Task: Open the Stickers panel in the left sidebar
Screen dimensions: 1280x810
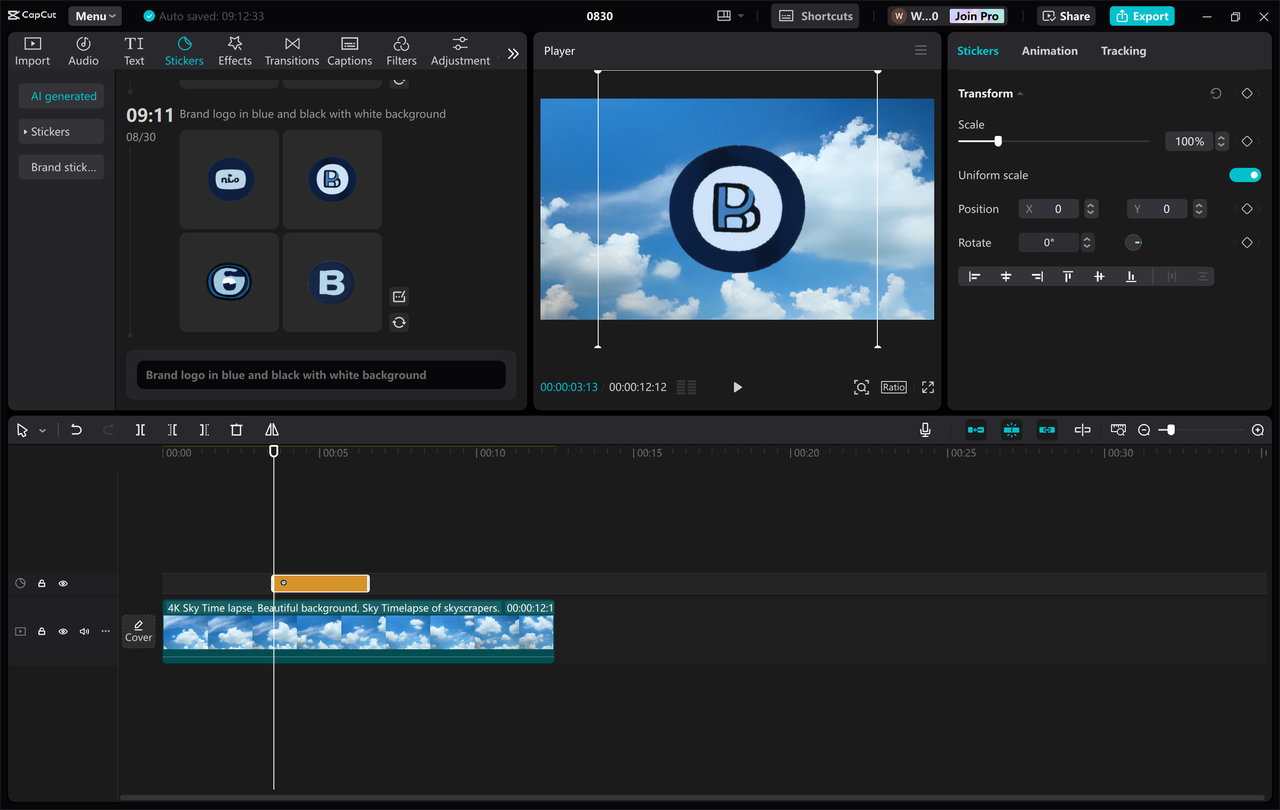Action: pos(184,50)
